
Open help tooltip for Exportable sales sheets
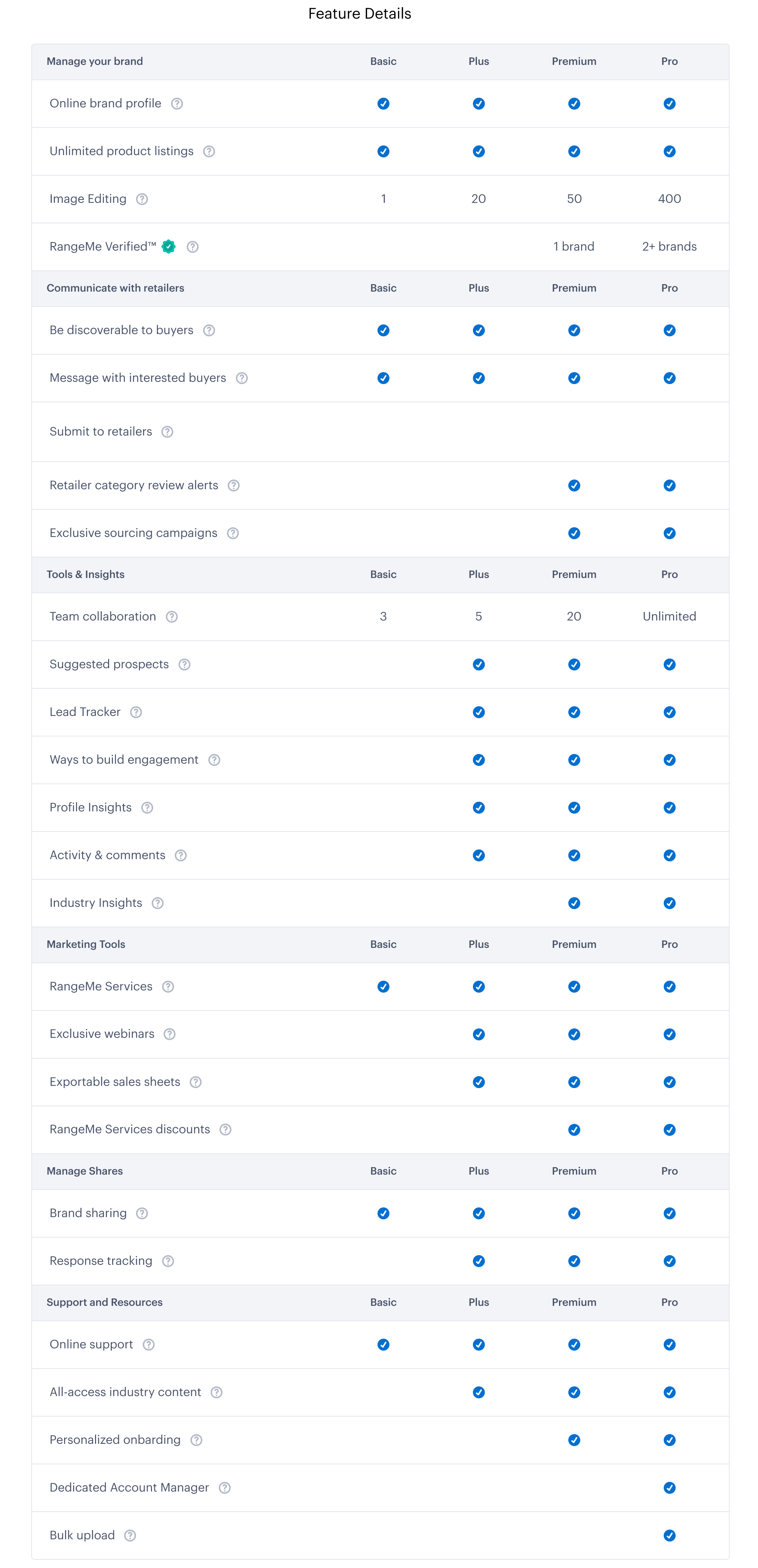pyautogui.click(x=196, y=1082)
